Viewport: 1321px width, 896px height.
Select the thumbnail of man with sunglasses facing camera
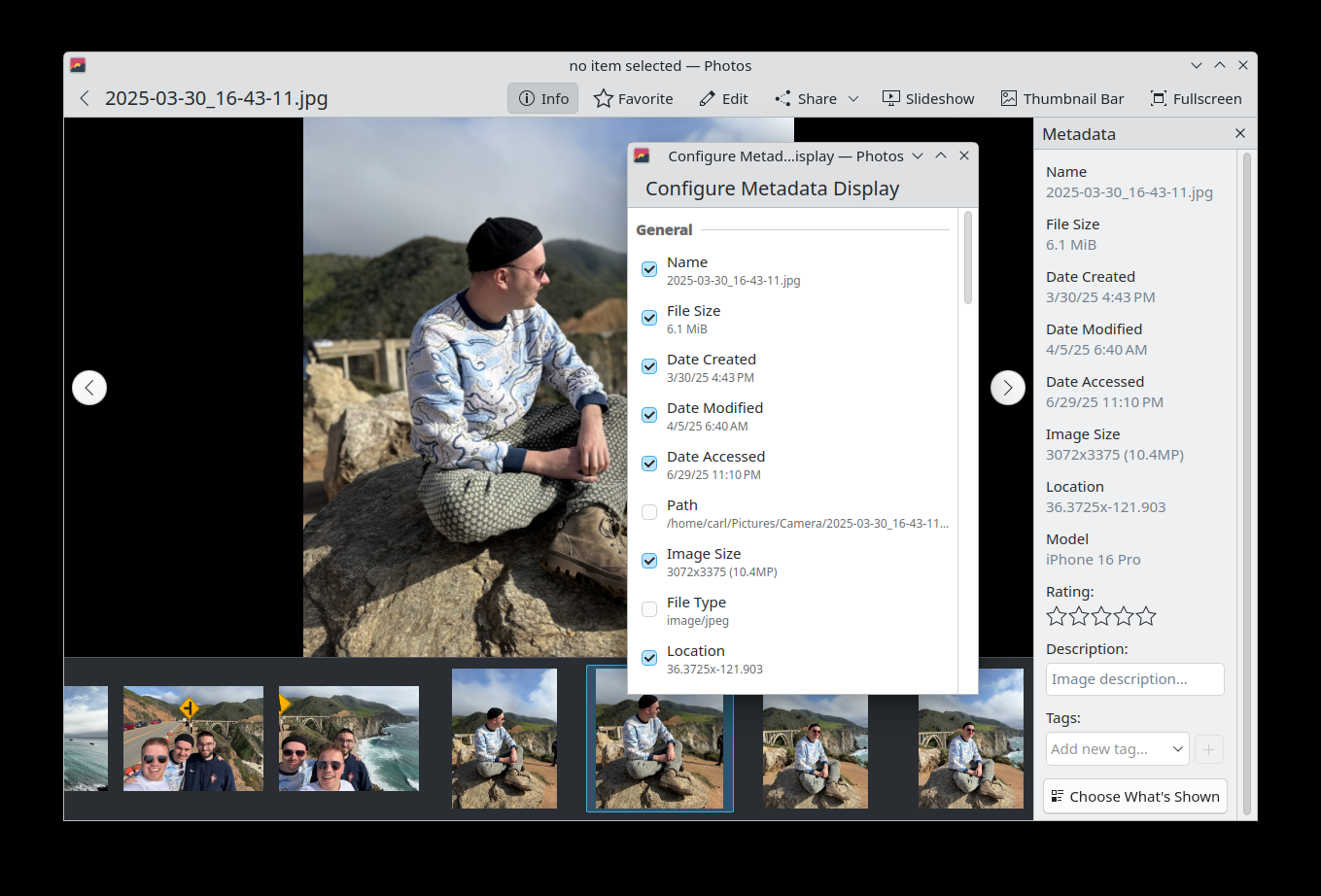816,751
